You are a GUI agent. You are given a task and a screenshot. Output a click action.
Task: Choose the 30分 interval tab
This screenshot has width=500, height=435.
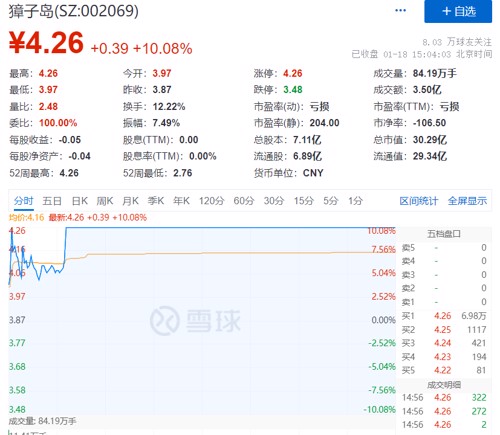[274, 201]
